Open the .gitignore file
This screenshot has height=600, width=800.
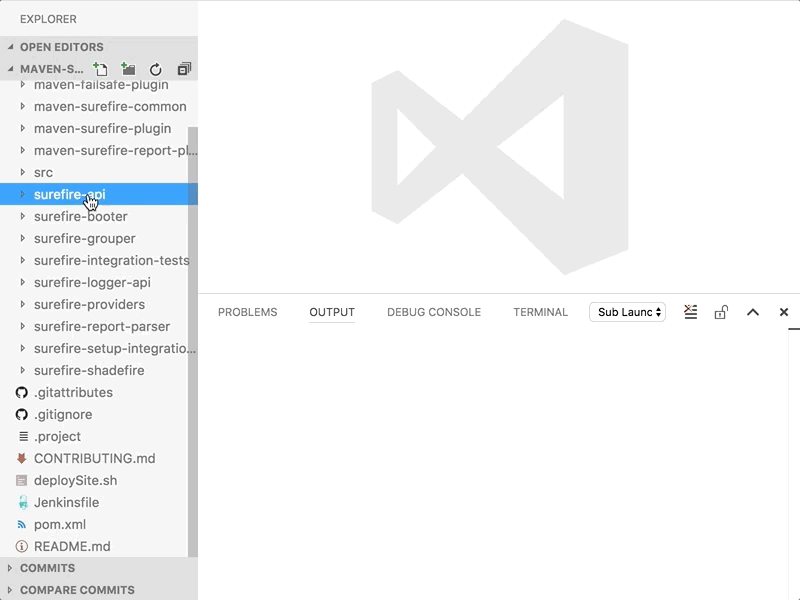63,414
